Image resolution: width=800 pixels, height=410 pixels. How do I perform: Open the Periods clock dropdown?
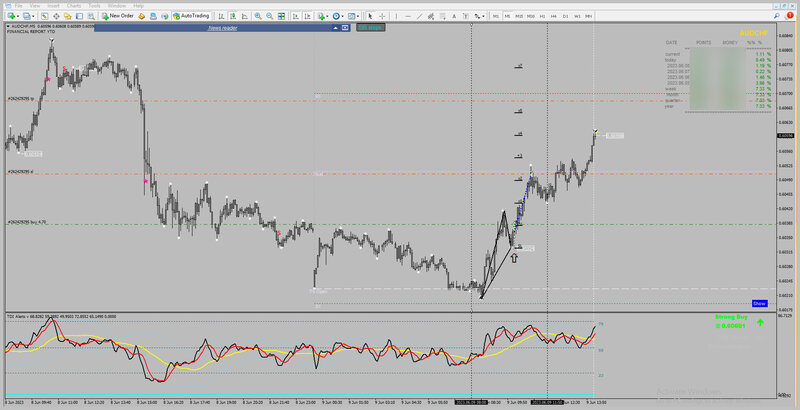[338, 16]
